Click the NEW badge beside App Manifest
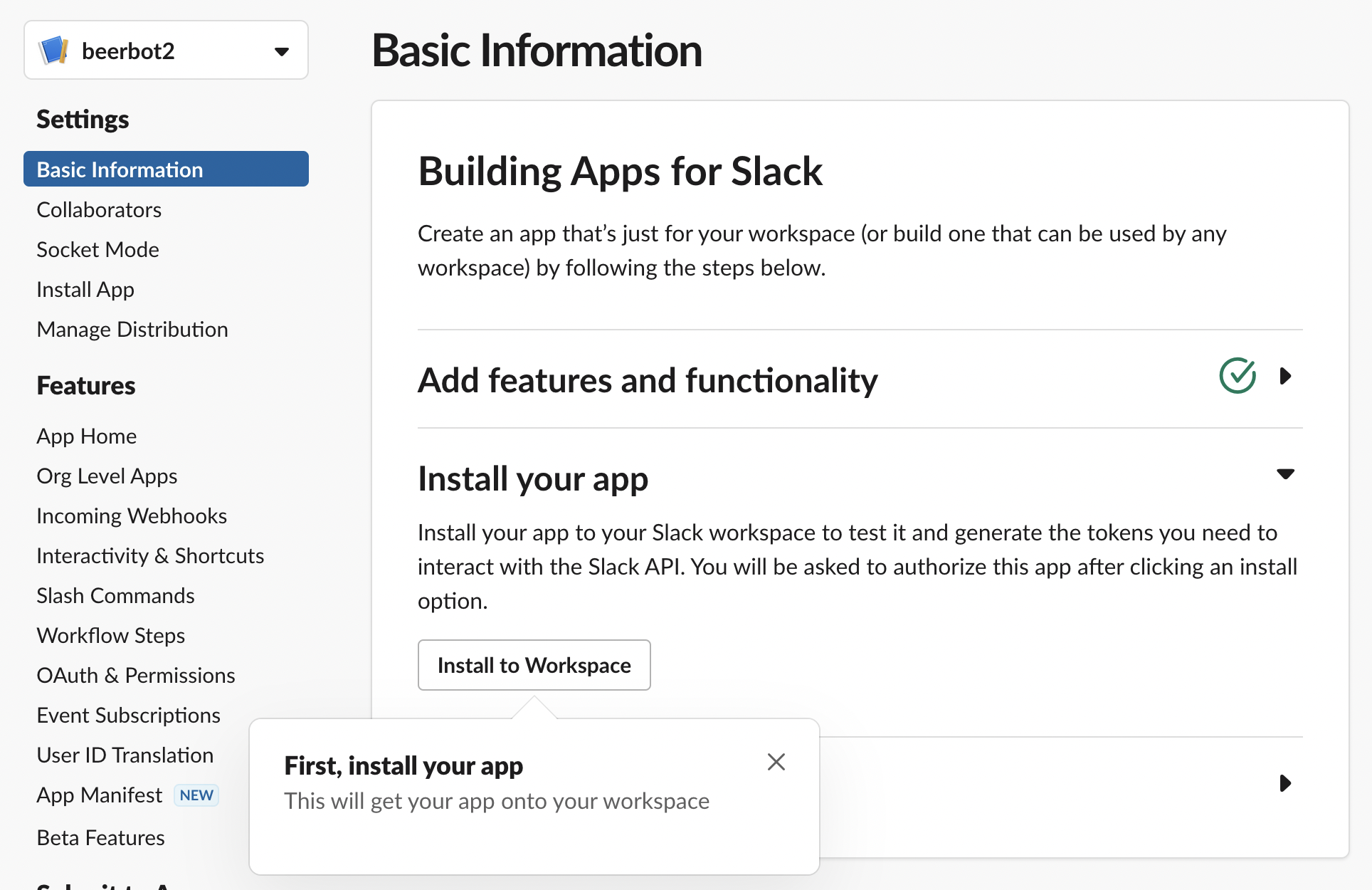 (196, 795)
